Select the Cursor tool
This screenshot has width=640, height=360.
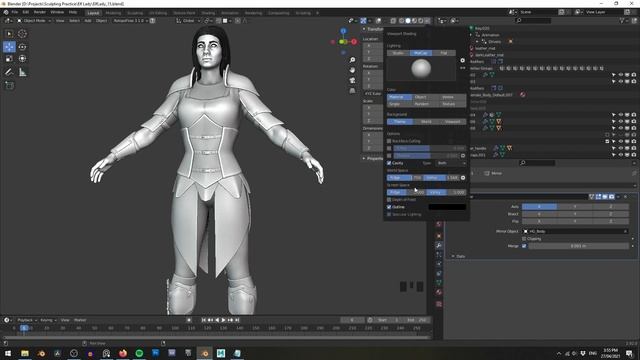[x=22, y=34]
